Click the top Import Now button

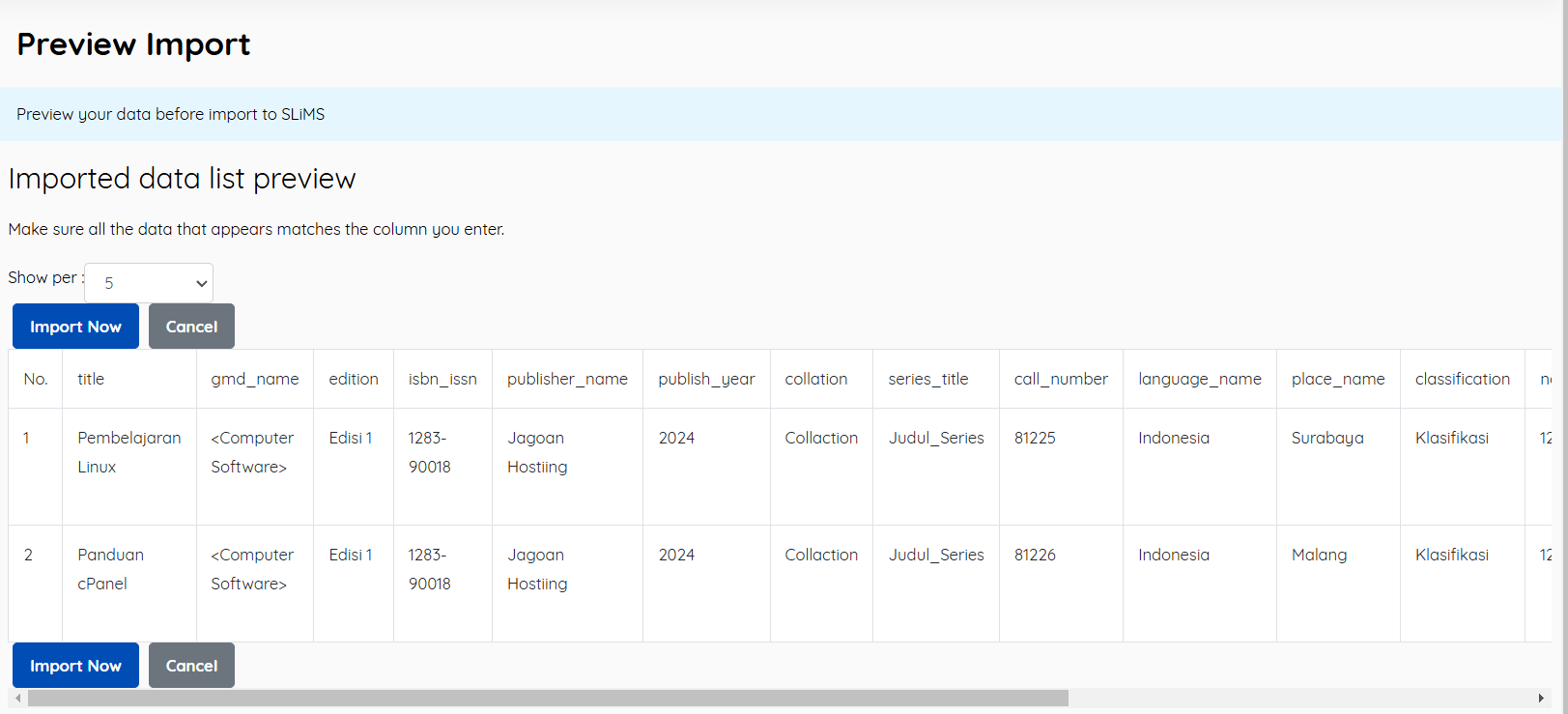[x=75, y=327]
